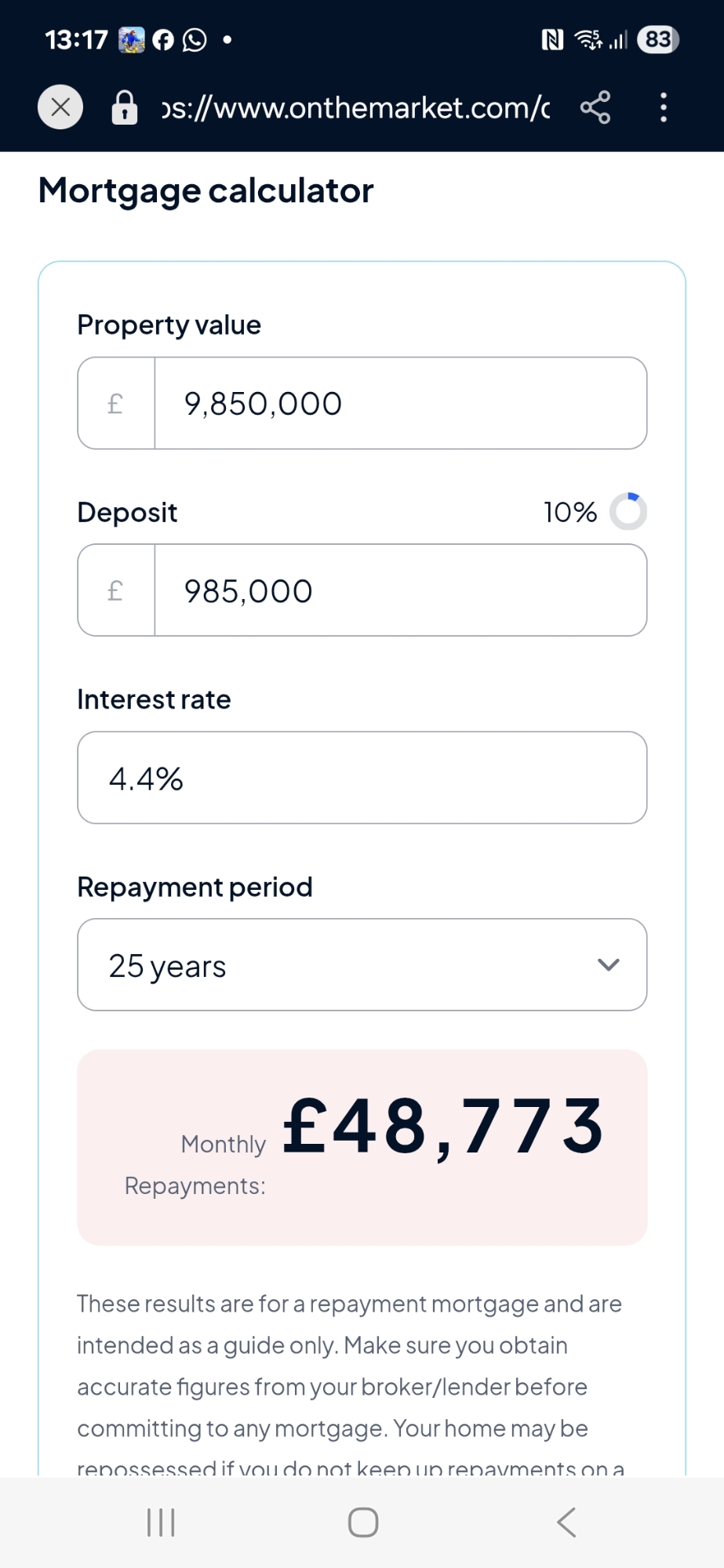Image resolution: width=724 pixels, height=1568 pixels.
Task: Click the Deposit amount field
Action: 400,590
